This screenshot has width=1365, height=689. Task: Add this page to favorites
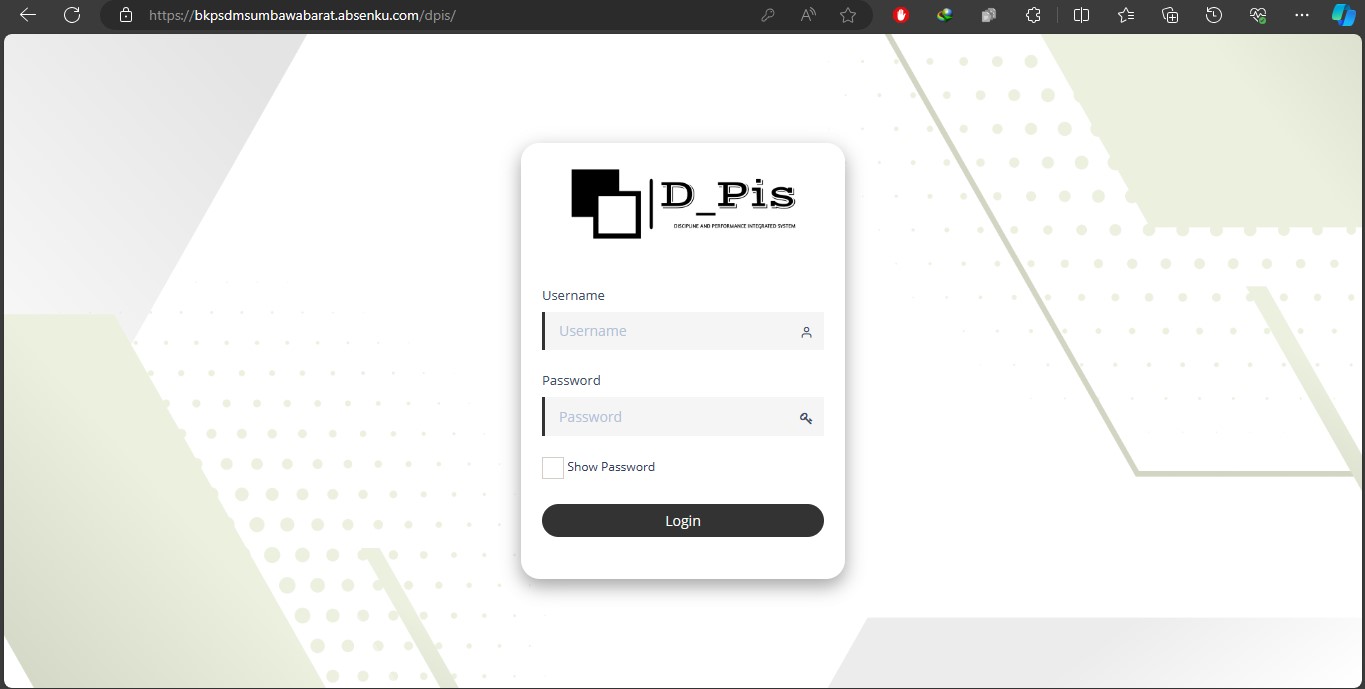click(x=848, y=15)
